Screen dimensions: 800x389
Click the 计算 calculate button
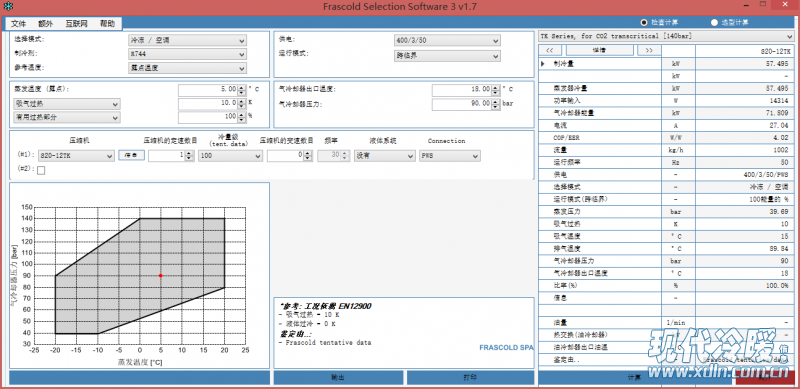[635, 378]
